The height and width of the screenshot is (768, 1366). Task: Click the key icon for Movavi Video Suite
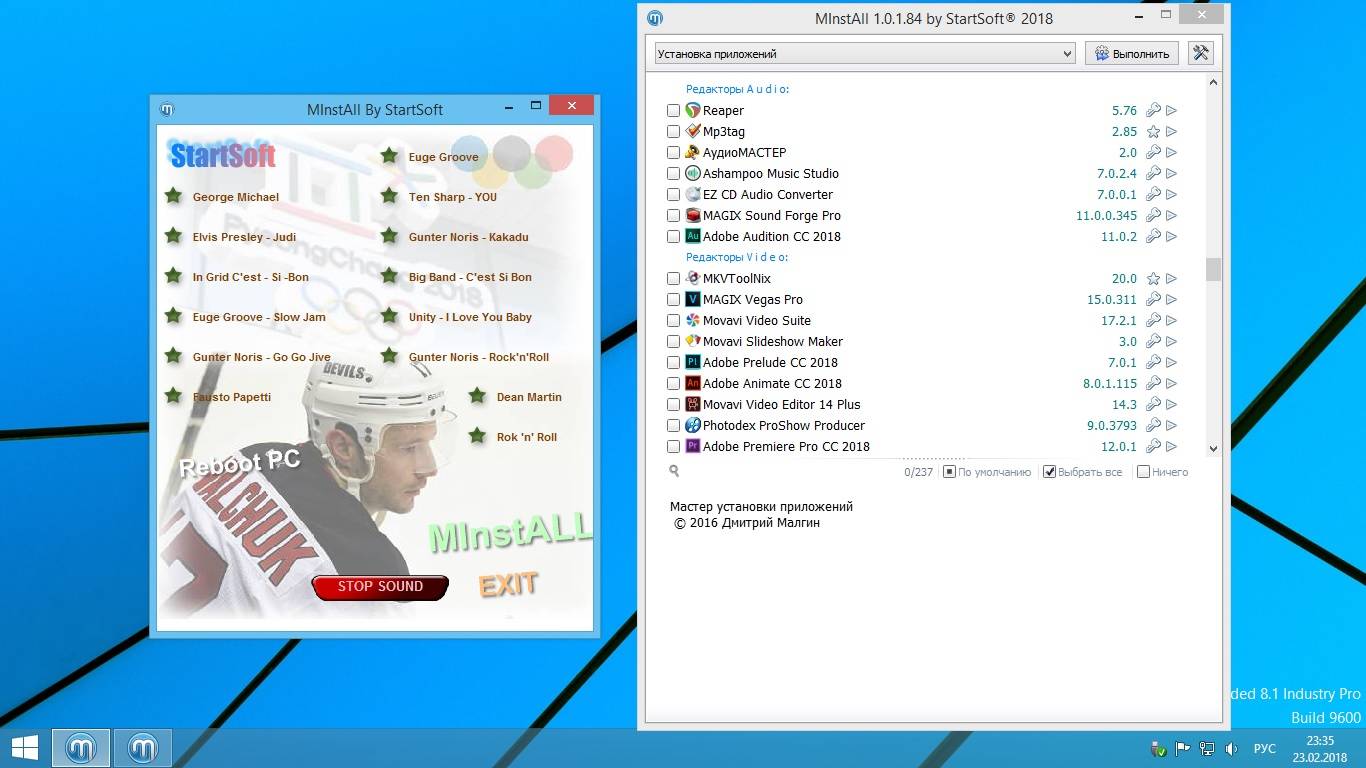click(x=1153, y=321)
